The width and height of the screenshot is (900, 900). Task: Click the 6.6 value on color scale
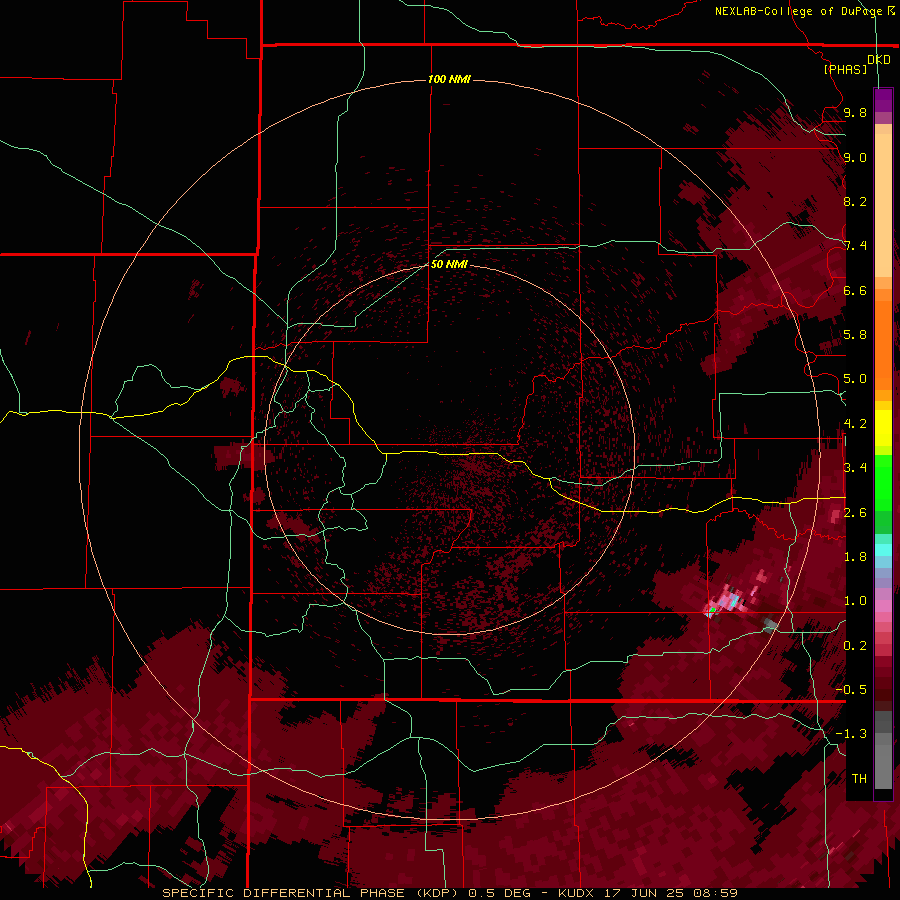pyautogui.click(x=855, y=290)
